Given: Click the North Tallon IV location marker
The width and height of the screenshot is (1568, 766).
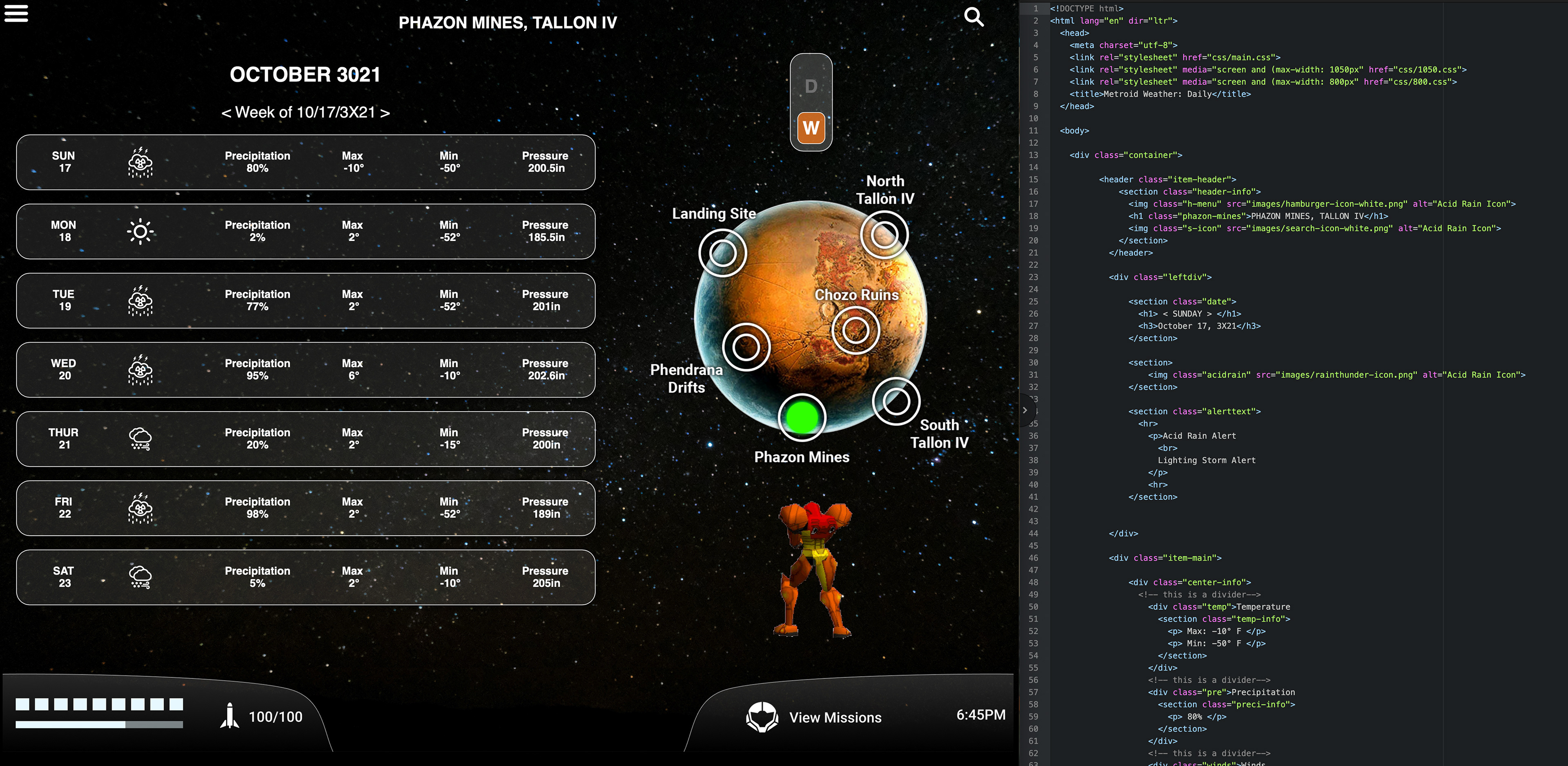Looking at the screenshot, I should click(884, 234).
